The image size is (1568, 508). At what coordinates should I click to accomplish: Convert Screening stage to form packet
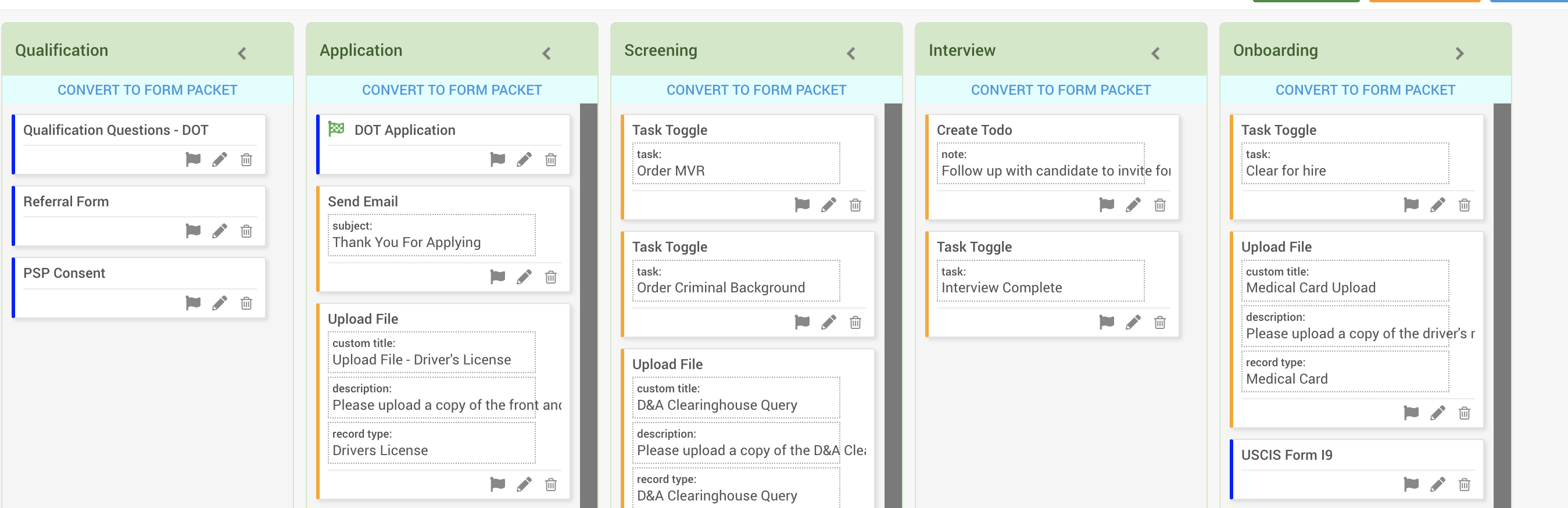[756, 90]
